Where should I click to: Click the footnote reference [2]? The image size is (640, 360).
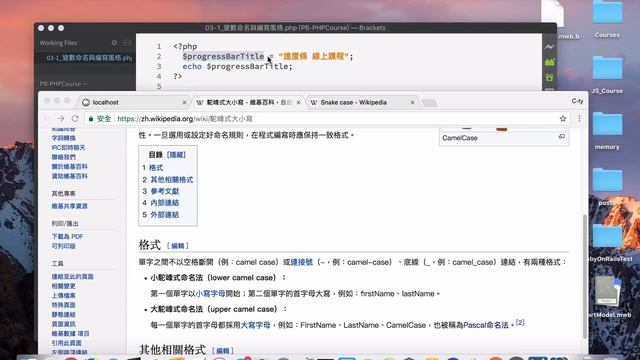tap(520, 322)
